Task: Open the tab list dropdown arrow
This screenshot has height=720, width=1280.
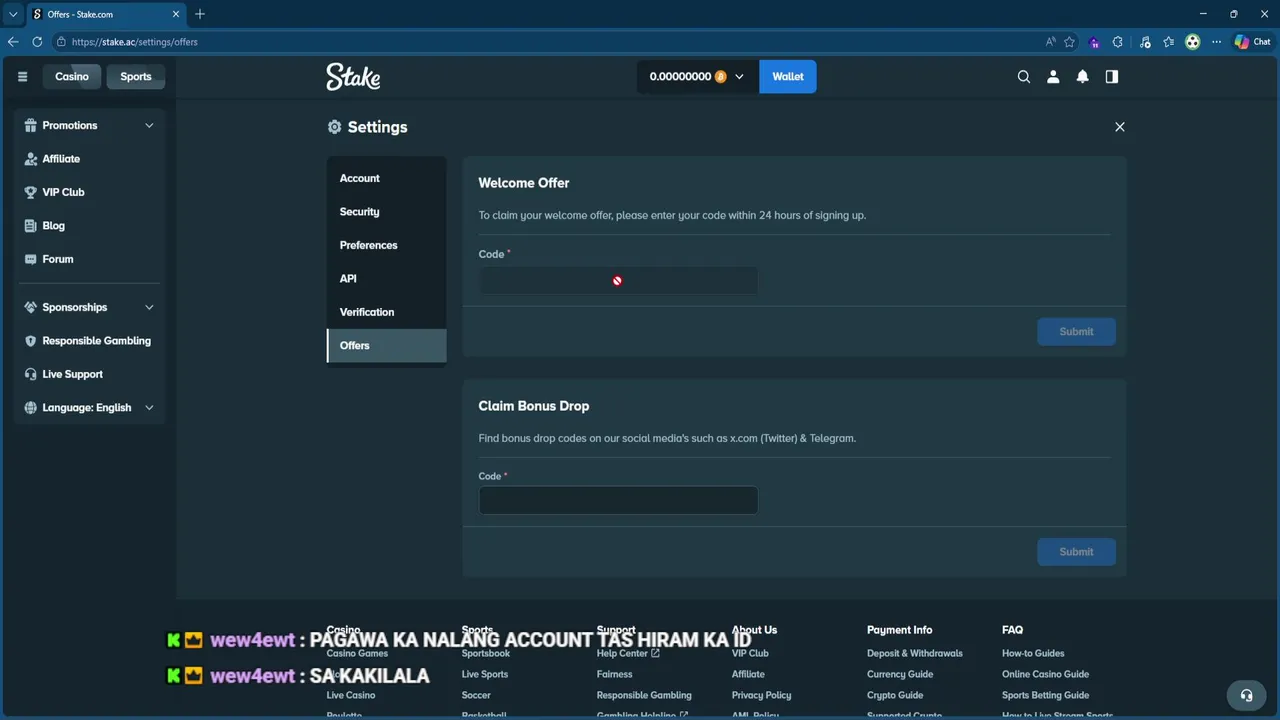Action: (x=13, y=14)
